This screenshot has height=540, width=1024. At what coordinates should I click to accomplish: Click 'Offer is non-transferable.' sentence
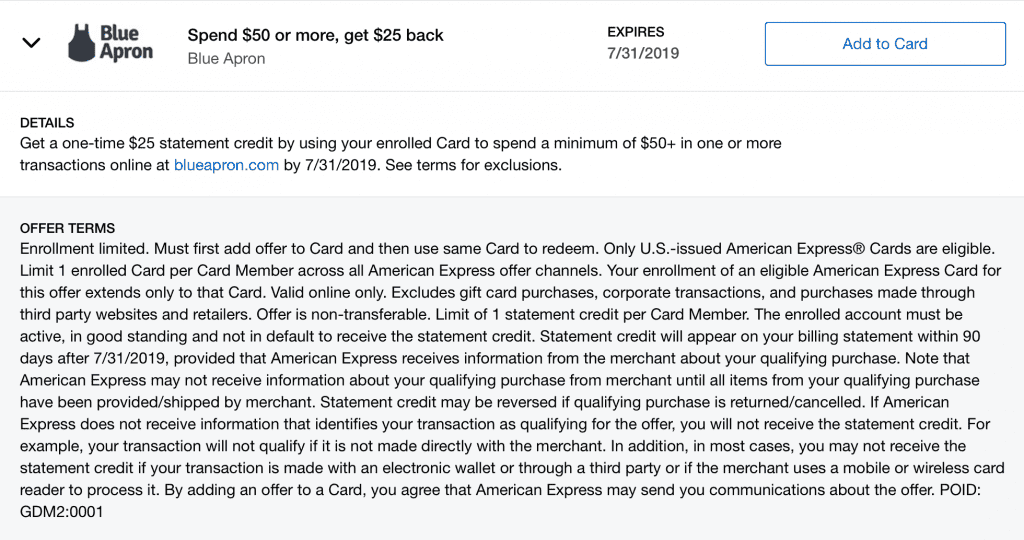point(343,315)
